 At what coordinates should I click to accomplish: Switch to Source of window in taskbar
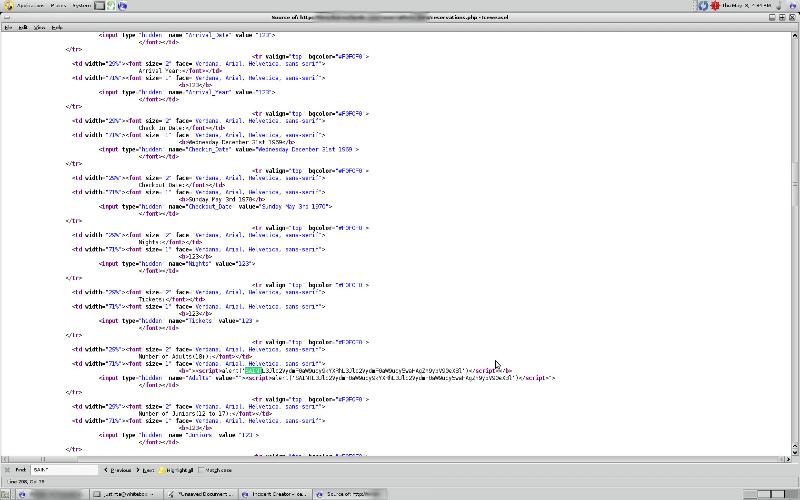349,494
